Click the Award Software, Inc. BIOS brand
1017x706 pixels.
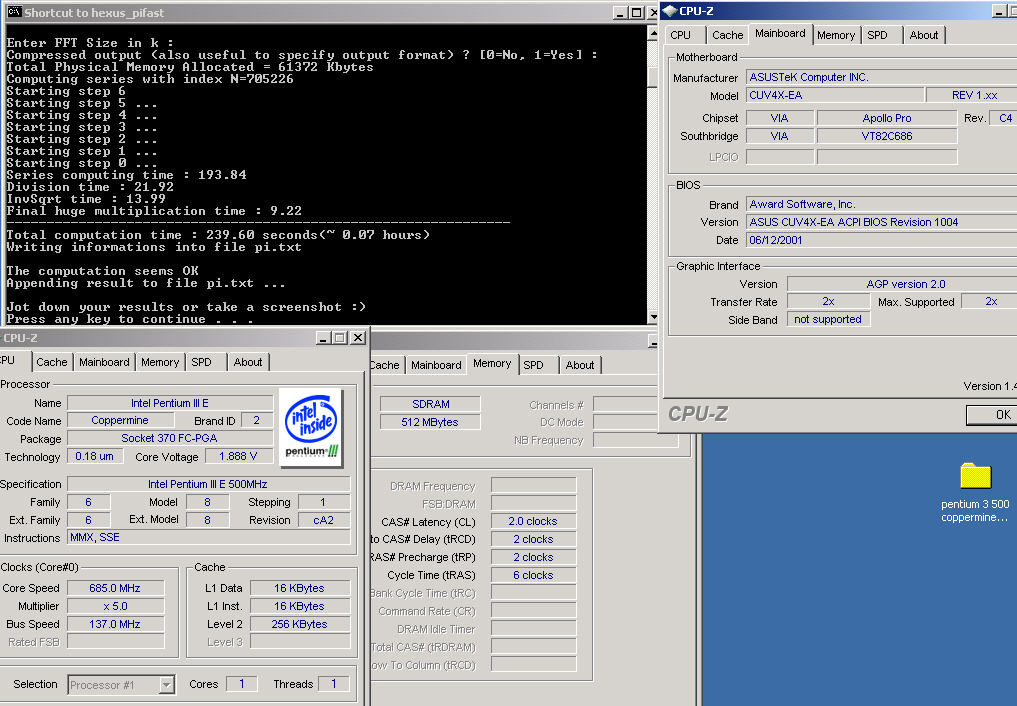(882, 204)
